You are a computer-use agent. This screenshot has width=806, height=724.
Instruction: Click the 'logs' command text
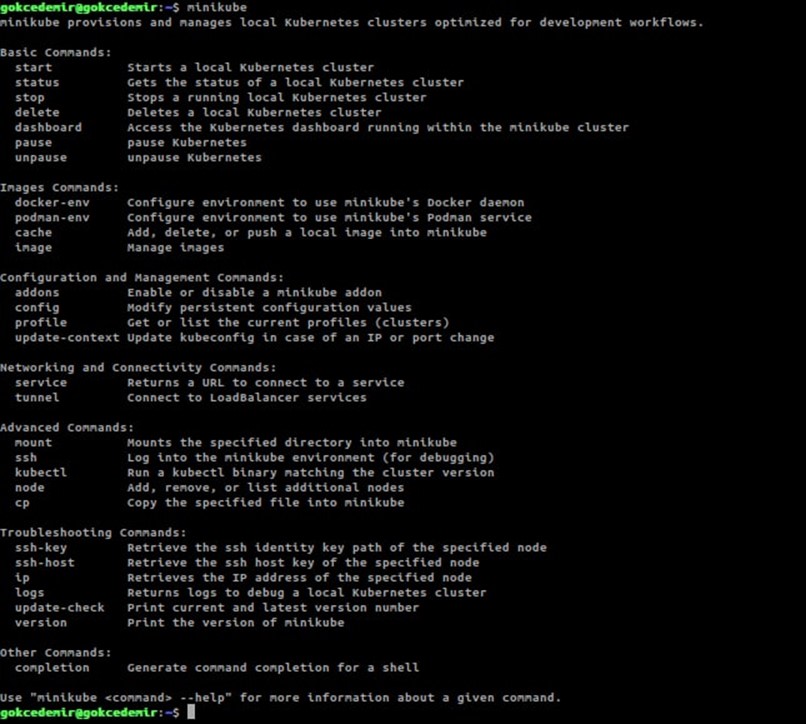(29, 593)
